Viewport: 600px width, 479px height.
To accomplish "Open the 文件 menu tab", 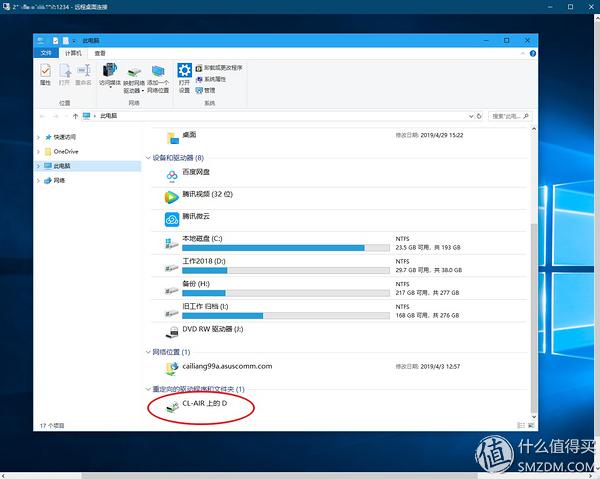I will click(x=46, y=53).
